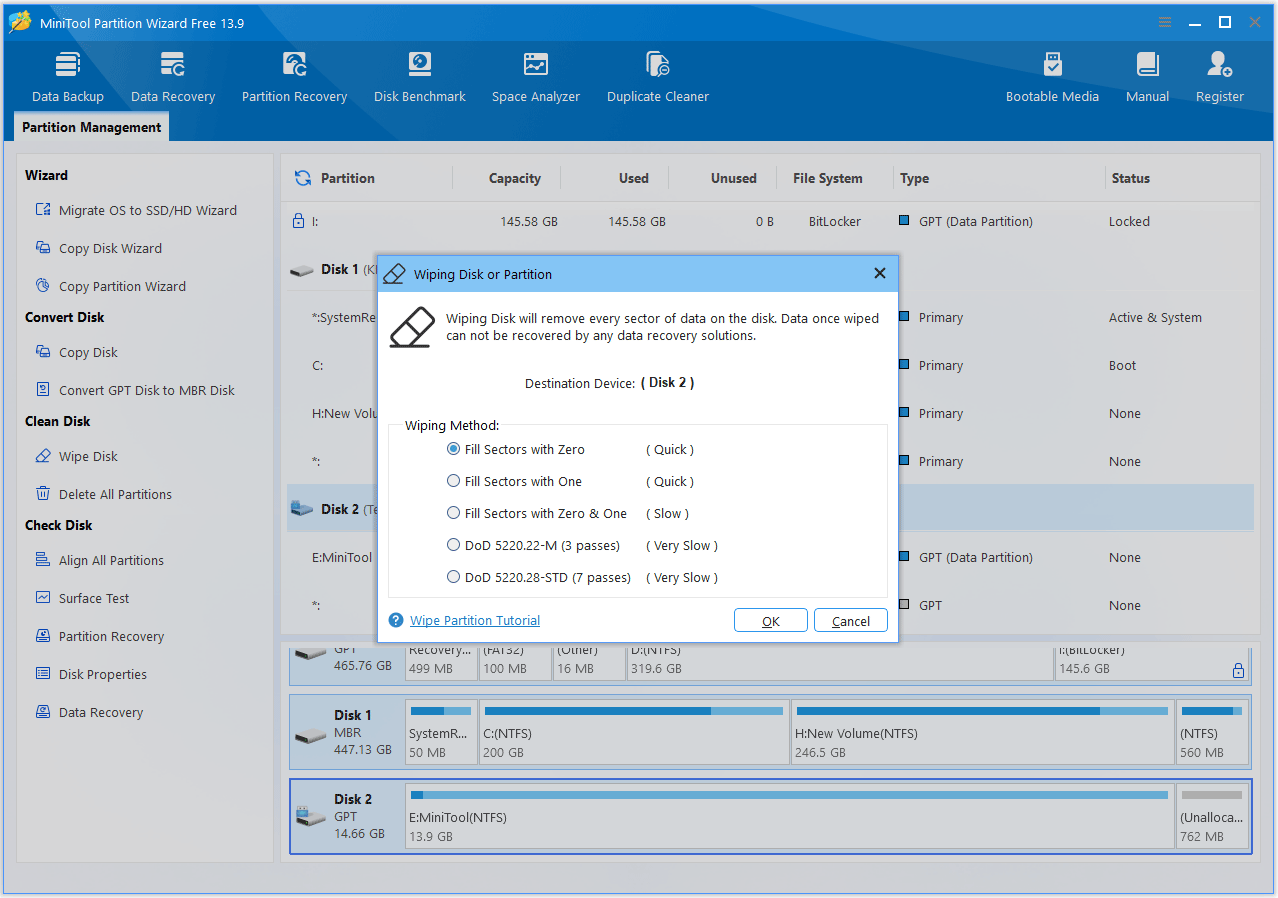
Task: Cancel the wipe dialog
Action: click(850, 620)
